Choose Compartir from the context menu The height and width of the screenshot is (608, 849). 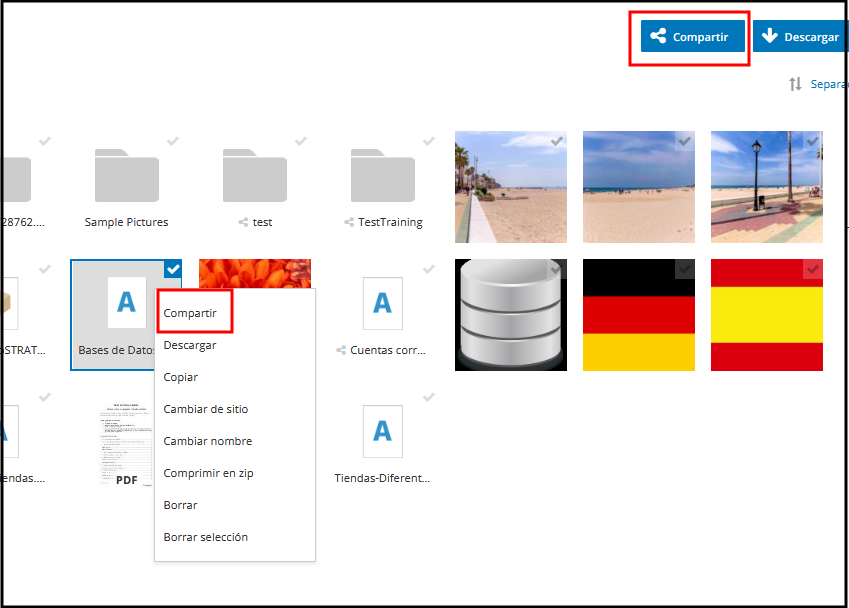click(190, 313)
